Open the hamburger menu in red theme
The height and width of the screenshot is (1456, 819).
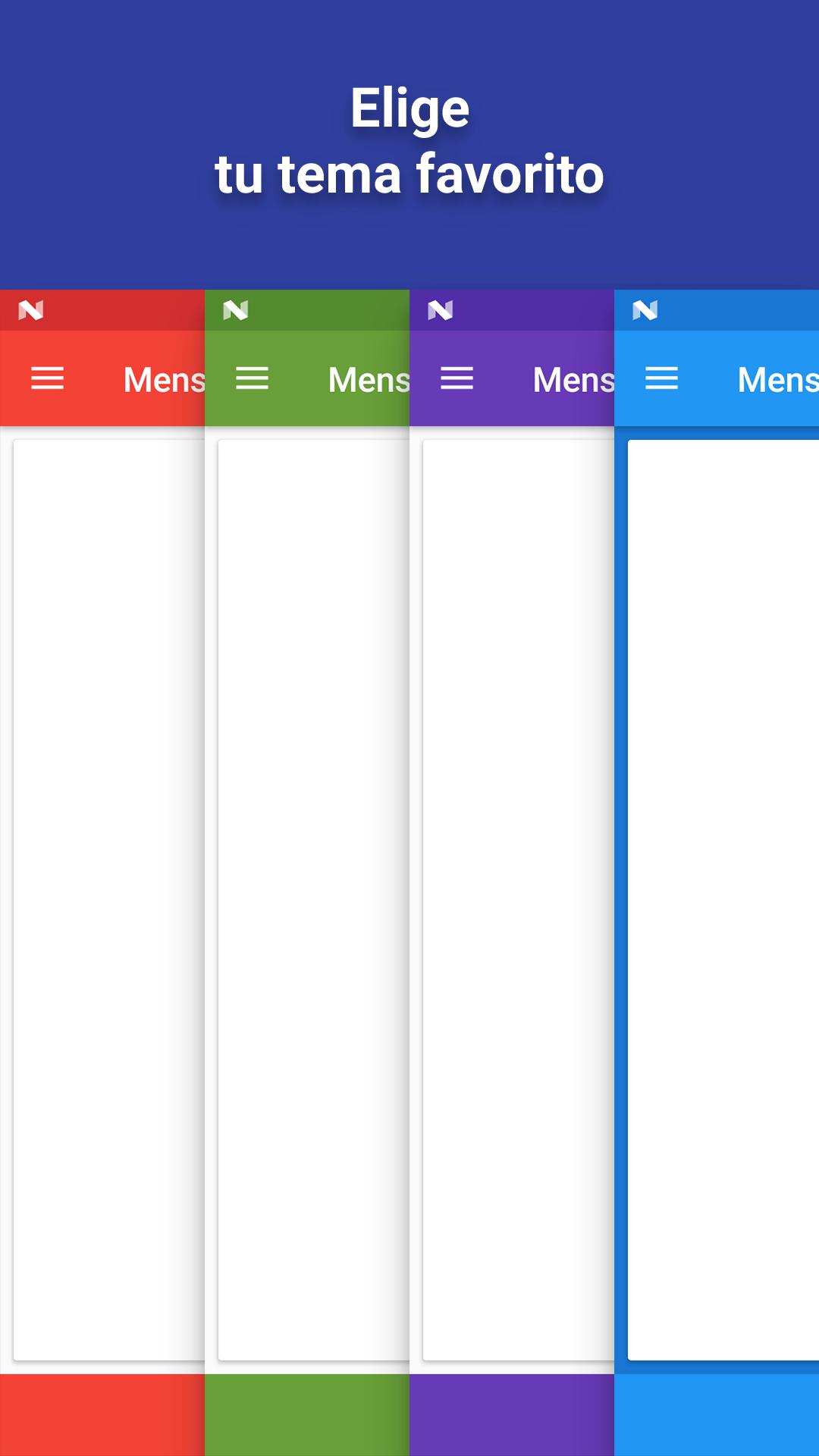click(47, 378)
